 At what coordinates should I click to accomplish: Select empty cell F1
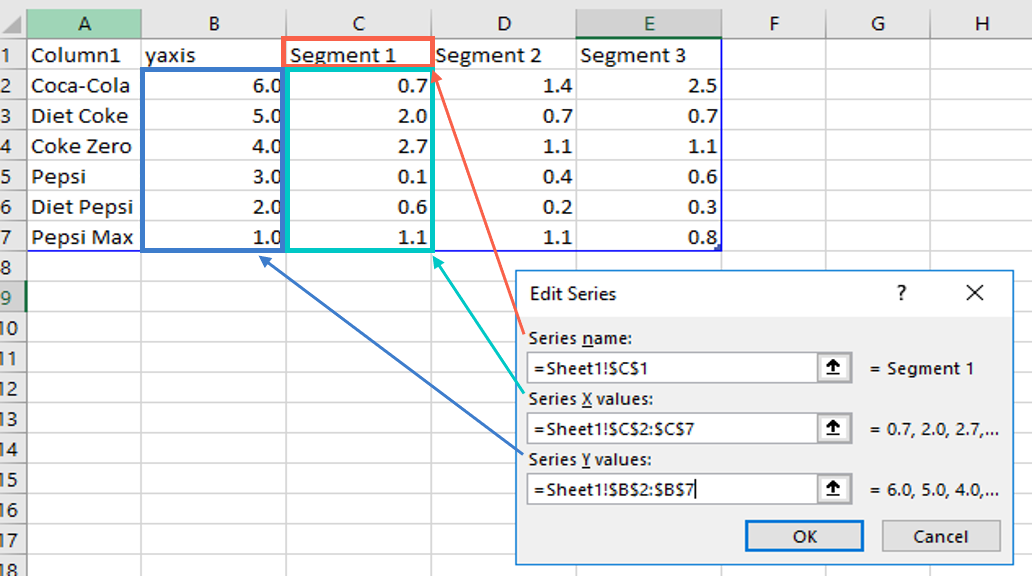point(774,55)
